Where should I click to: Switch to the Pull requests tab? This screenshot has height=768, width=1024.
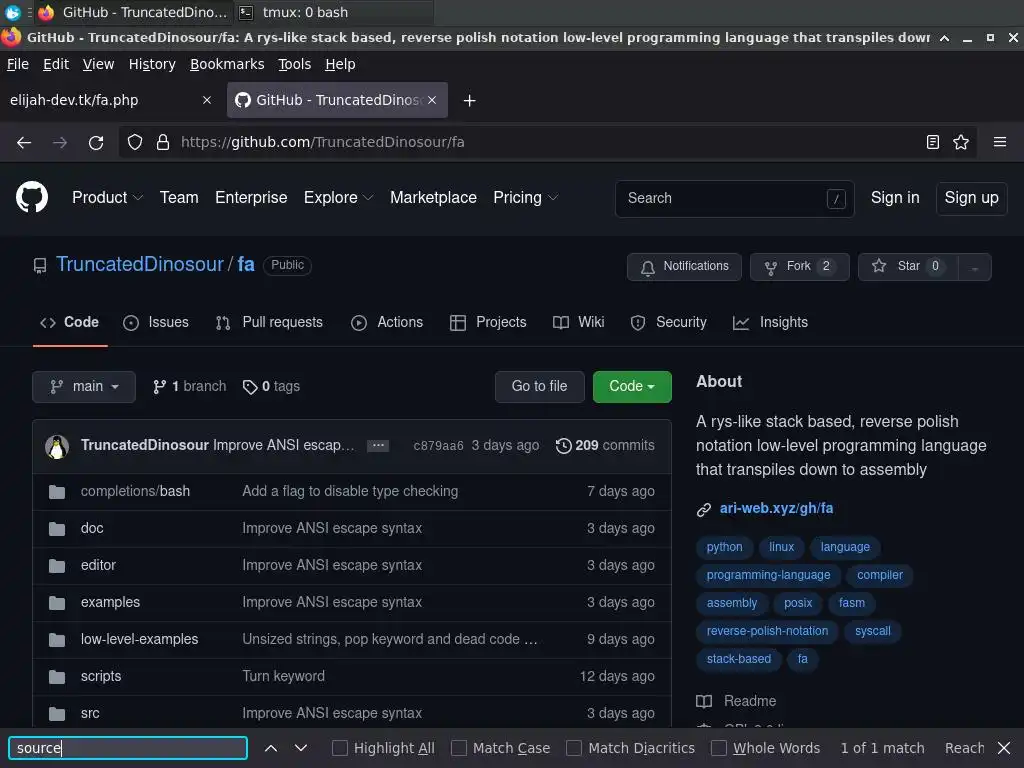point(269,323)
